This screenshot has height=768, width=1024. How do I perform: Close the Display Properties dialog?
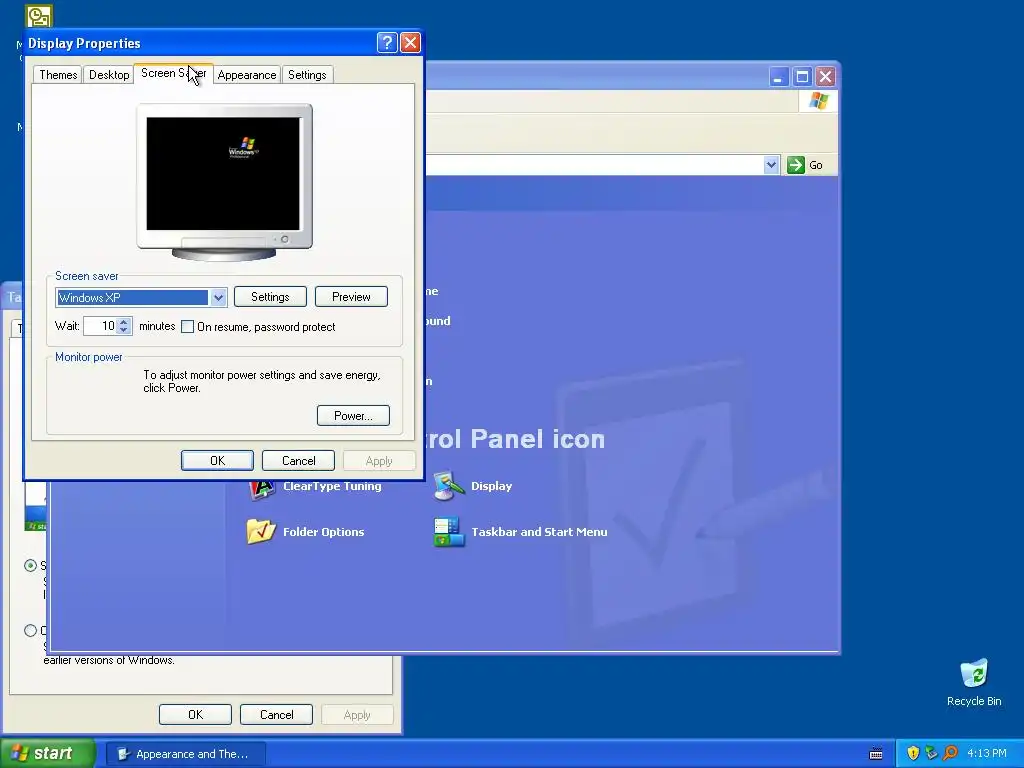410,42
